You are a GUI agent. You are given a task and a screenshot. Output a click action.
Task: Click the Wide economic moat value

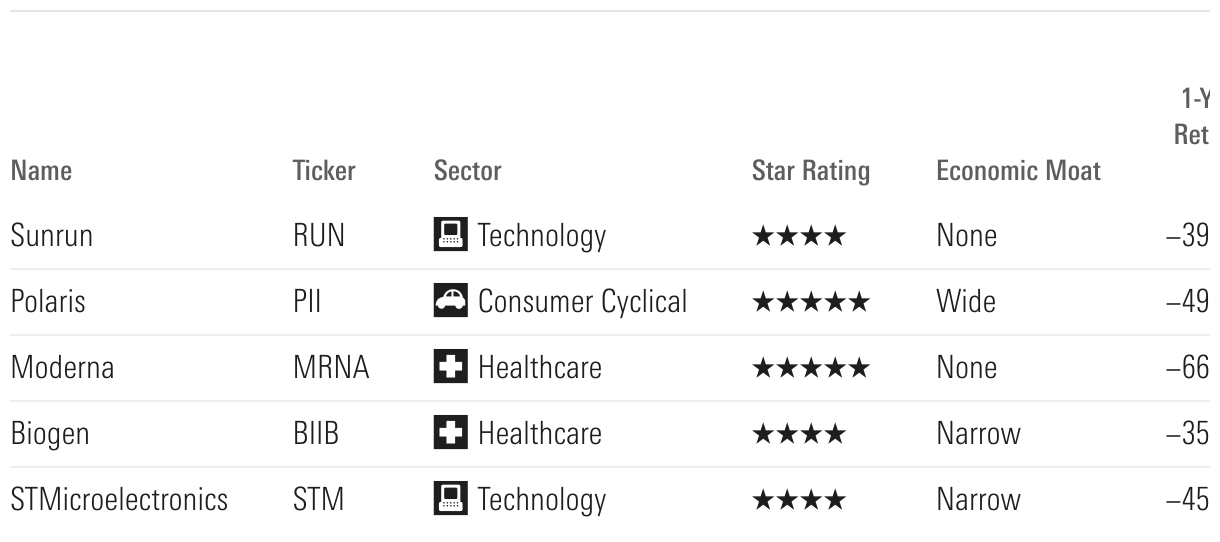point(965,302)
